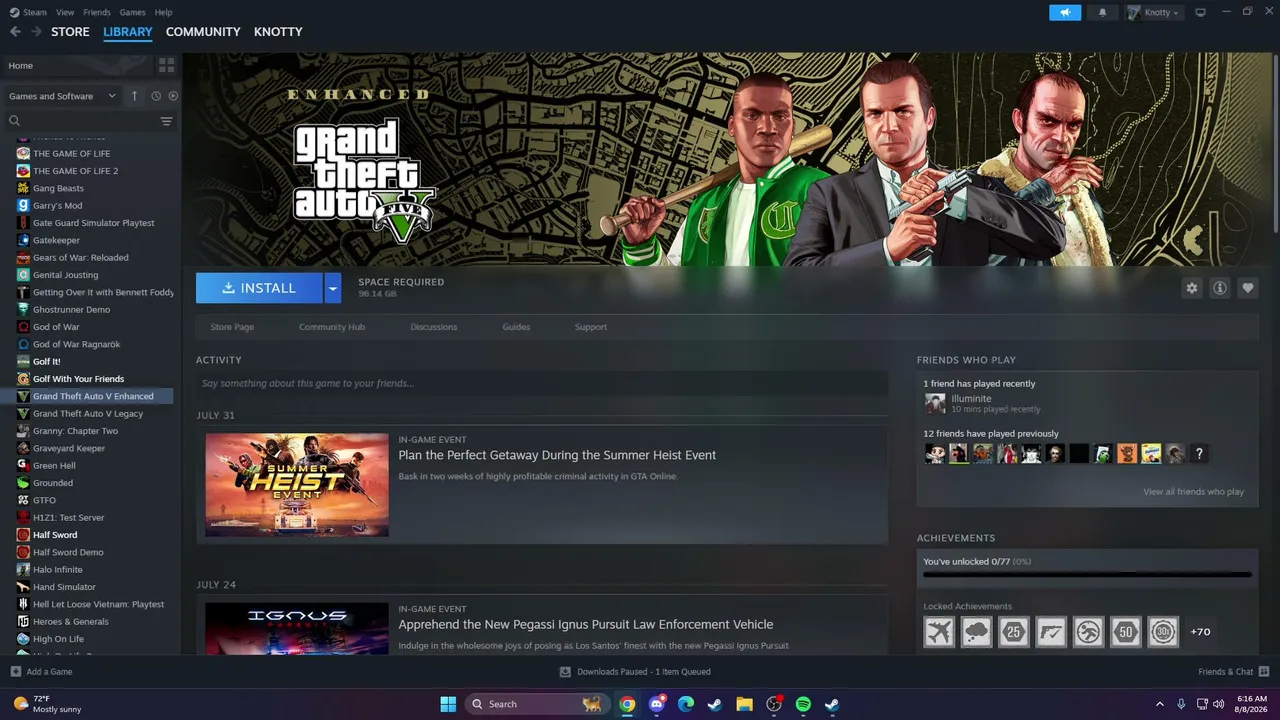Toggle the recent activity clock filter

tap(156, 96)
